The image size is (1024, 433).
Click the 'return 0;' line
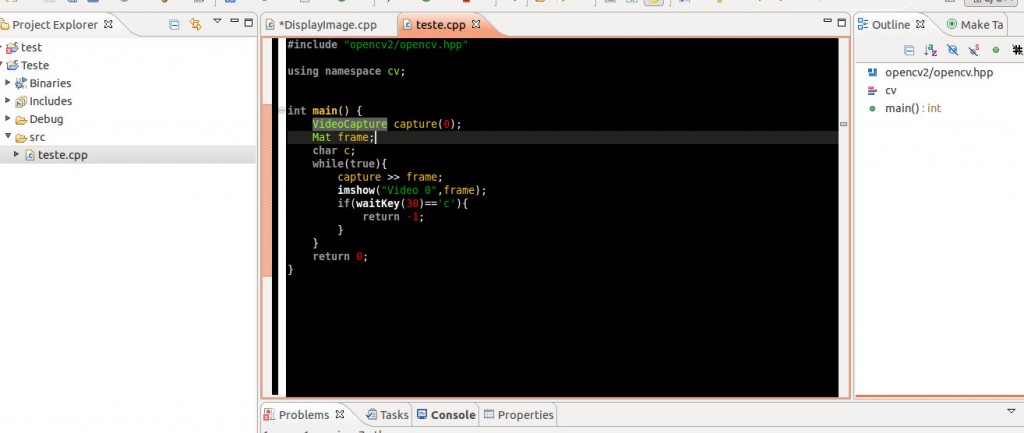pos(340,257)
